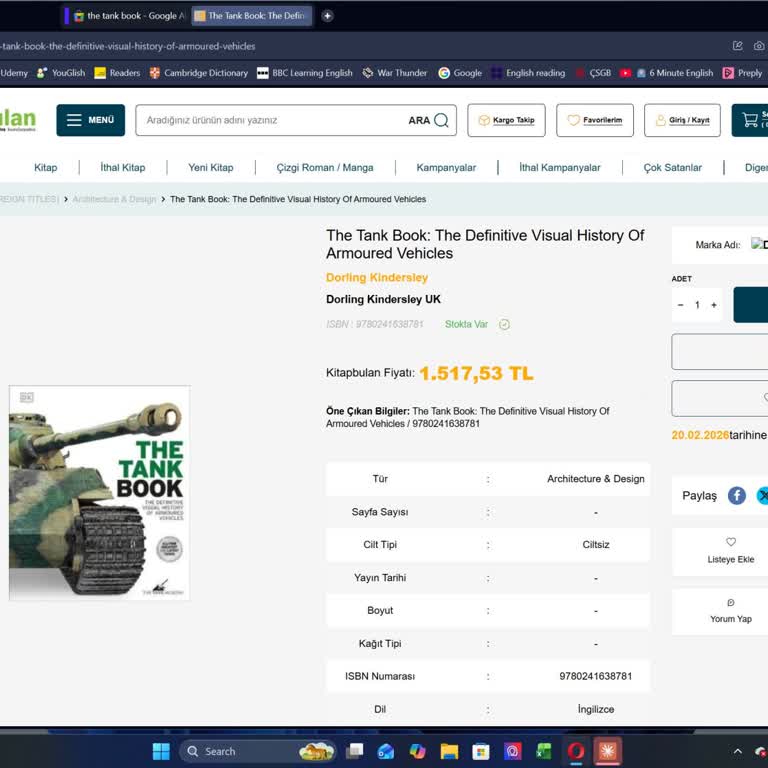Open new browser tab with plus button
768x768 pixels.
point(327,16)
